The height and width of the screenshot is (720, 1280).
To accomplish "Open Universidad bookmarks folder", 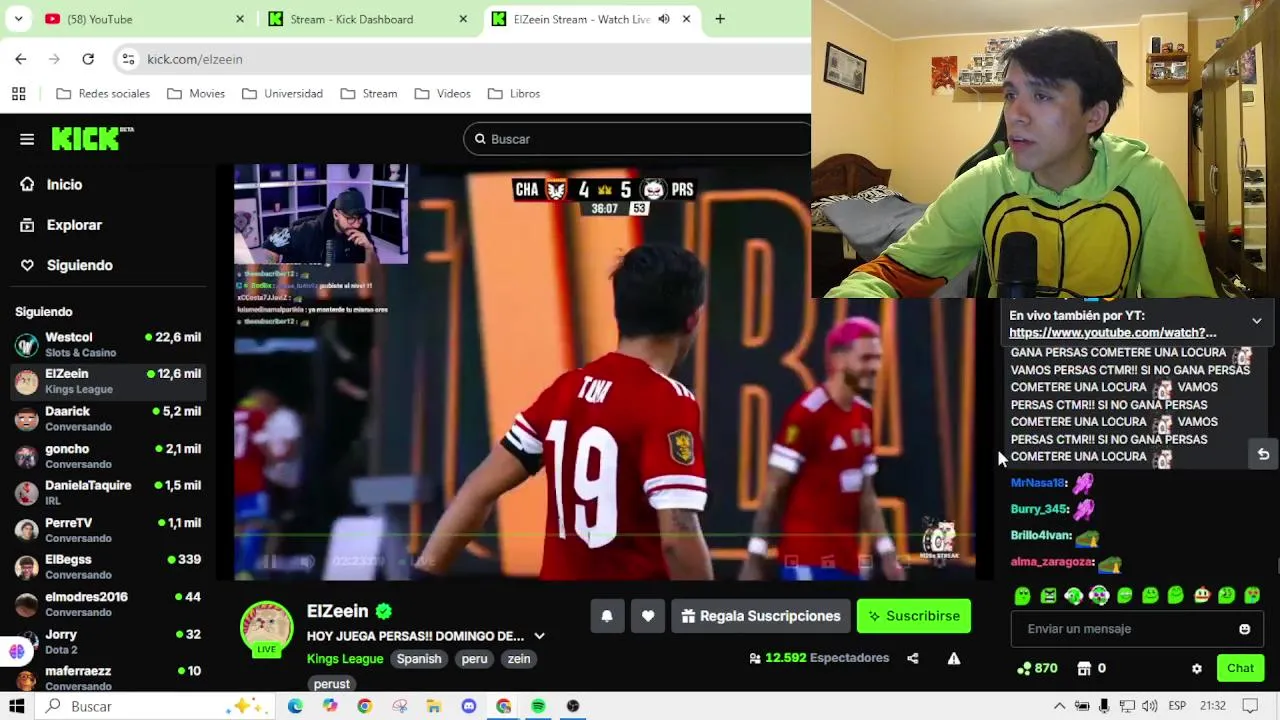I will click(x=282, y=94).
